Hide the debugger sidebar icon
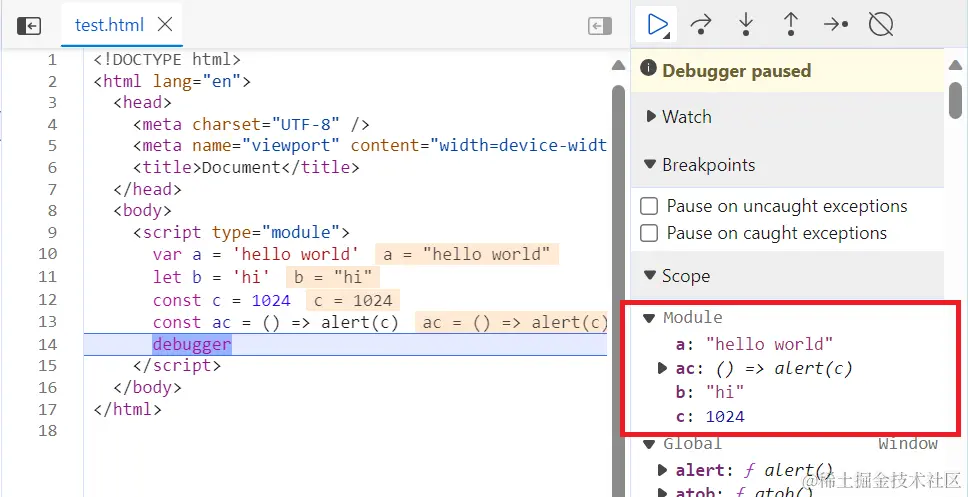The image size is (968, 497). 599,25
